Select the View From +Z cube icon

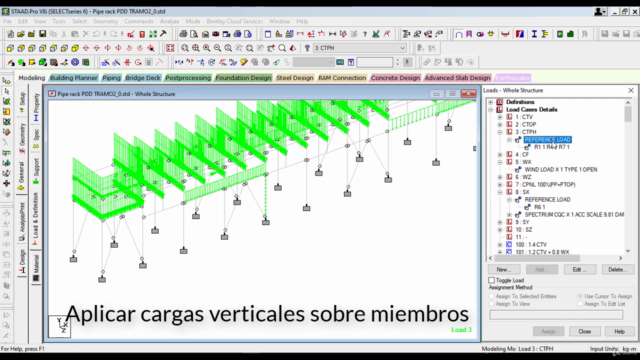pos(10,48)
